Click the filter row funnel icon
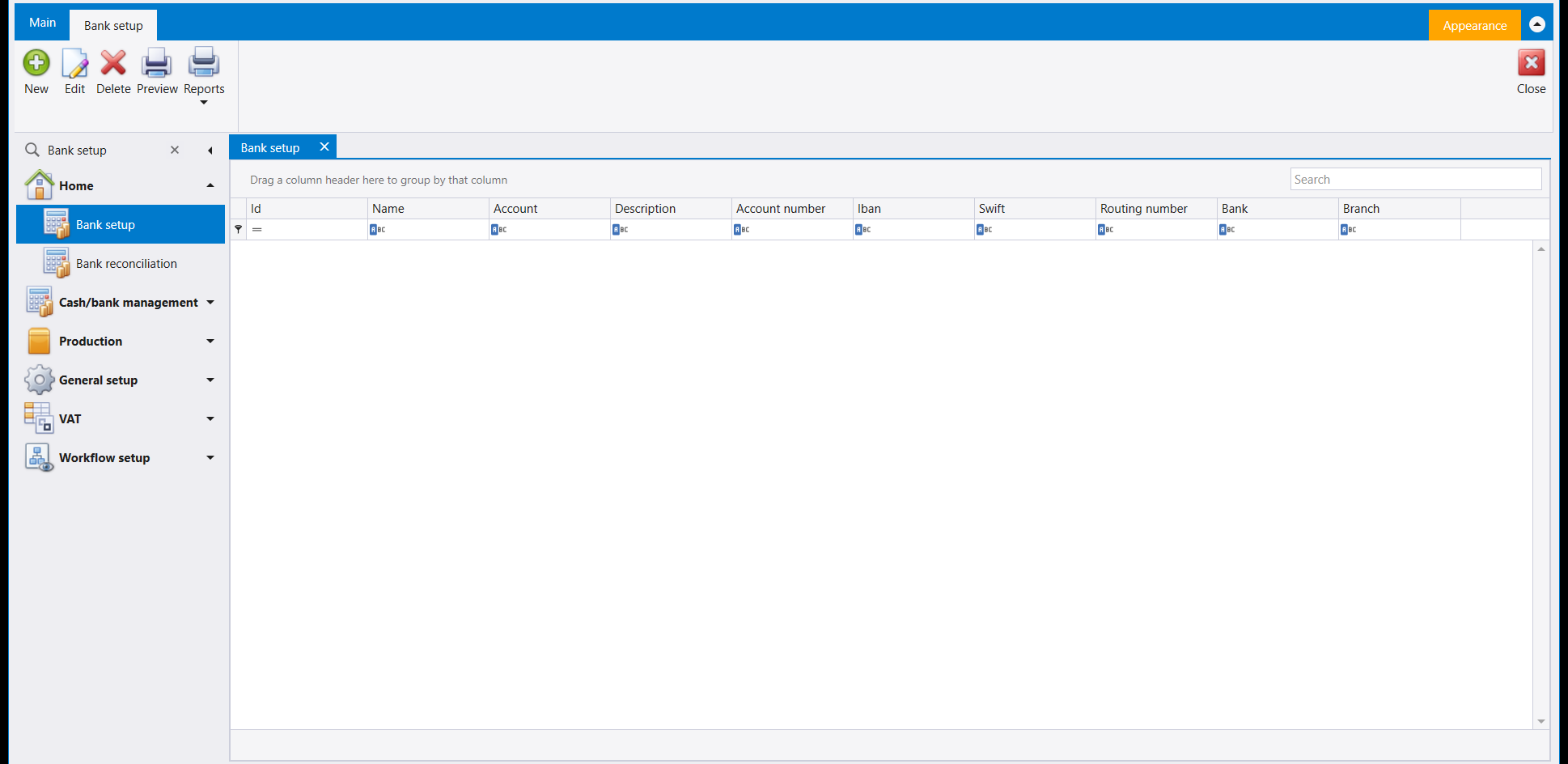The image size is (1568, 764). pyautogui.click(x=238, y=229)
